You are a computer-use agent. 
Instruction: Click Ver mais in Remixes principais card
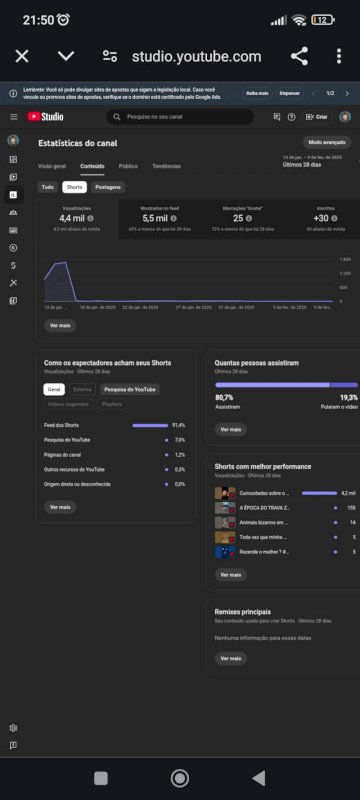230,658
